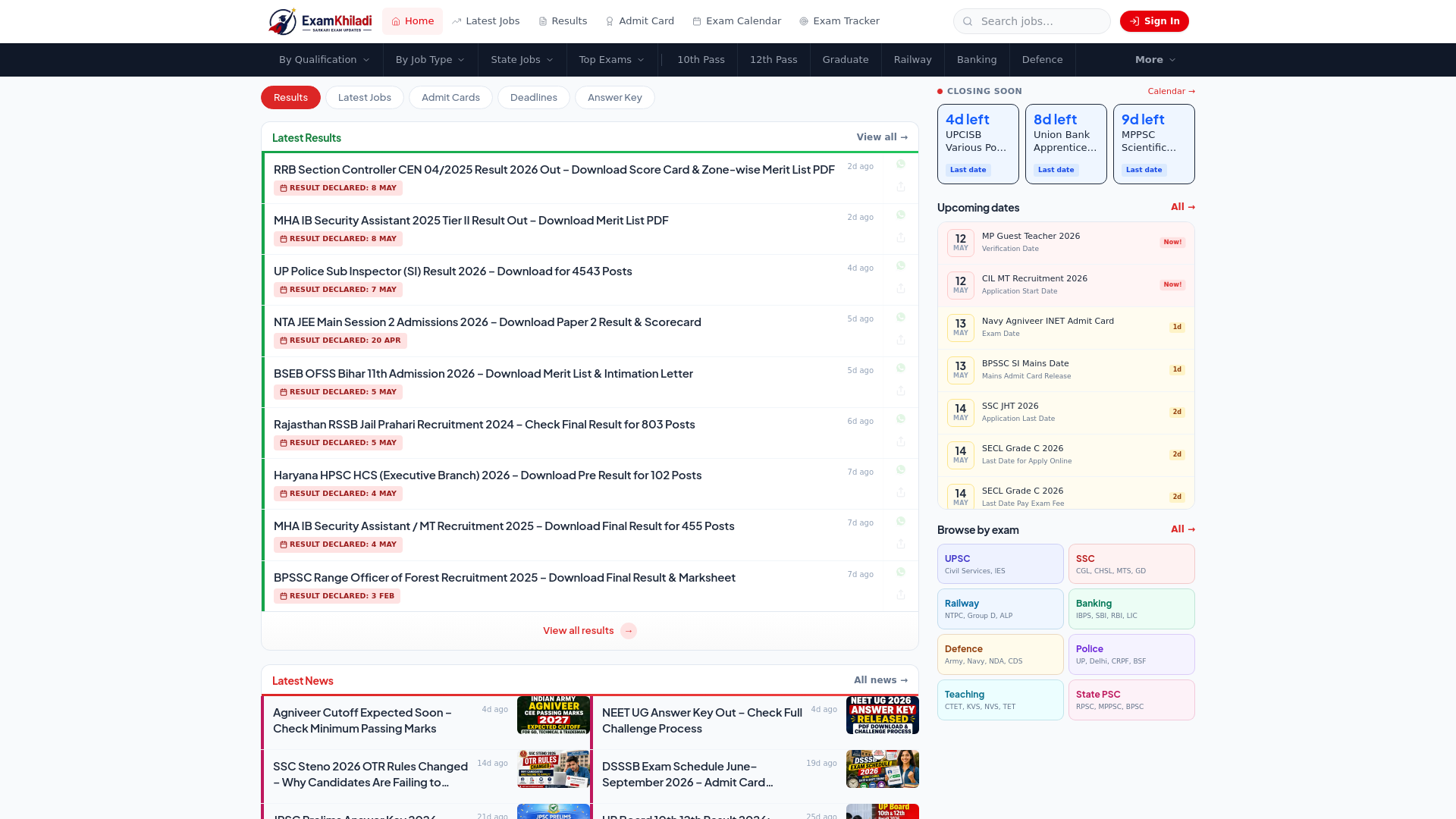
Task: Click the Search jobs input field
Action: click(x=1032, y=21)
